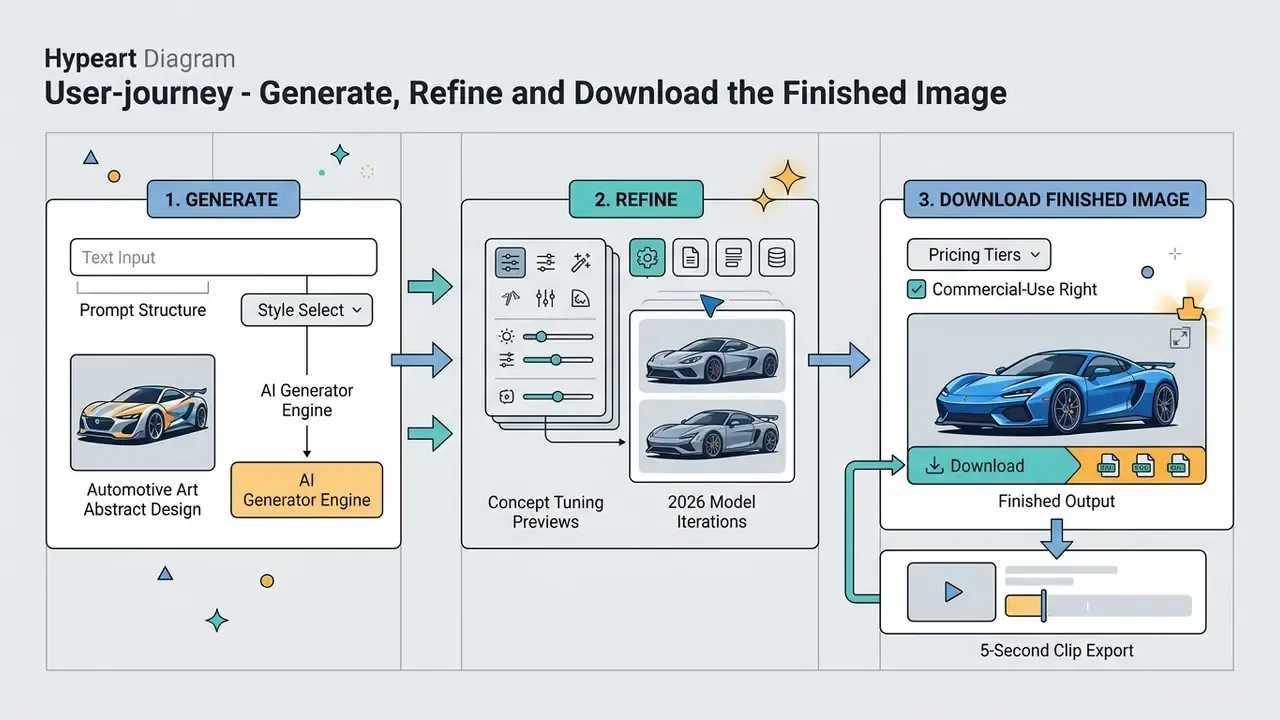Click the 5-Second Clip Export caption
The image size is (1280, 720).
tap(1056, 650)
